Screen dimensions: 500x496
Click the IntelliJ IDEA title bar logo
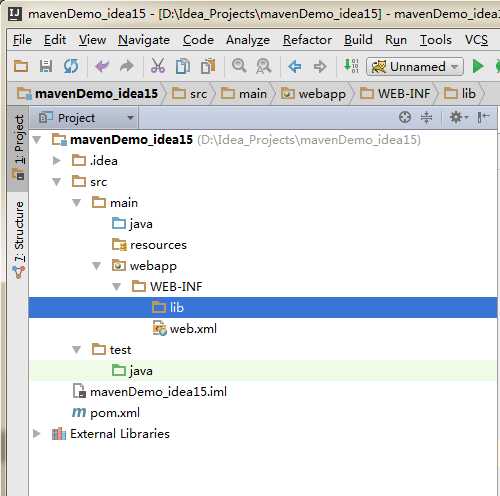pos(15,14)
